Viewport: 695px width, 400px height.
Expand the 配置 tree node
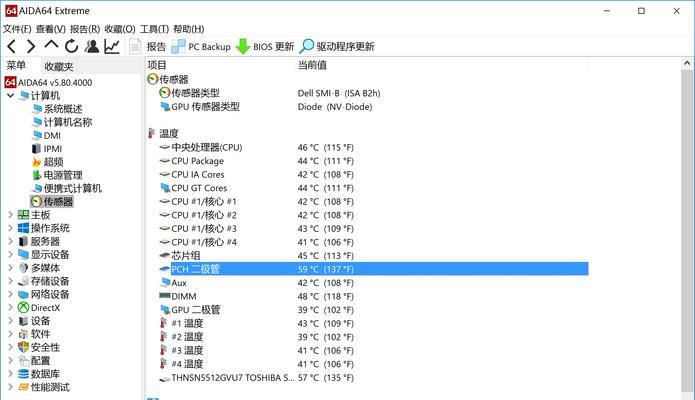pos(11,361)
